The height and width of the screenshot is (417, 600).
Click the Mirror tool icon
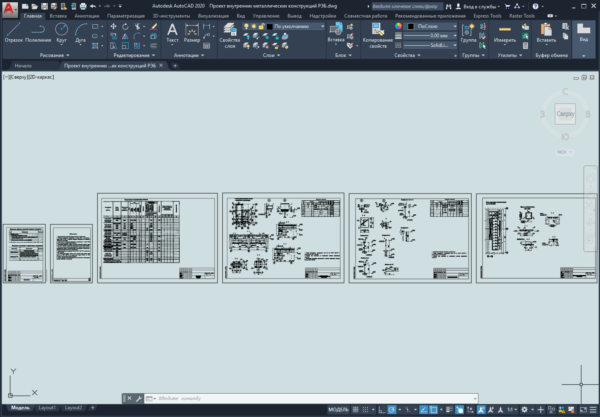point(125,36)
